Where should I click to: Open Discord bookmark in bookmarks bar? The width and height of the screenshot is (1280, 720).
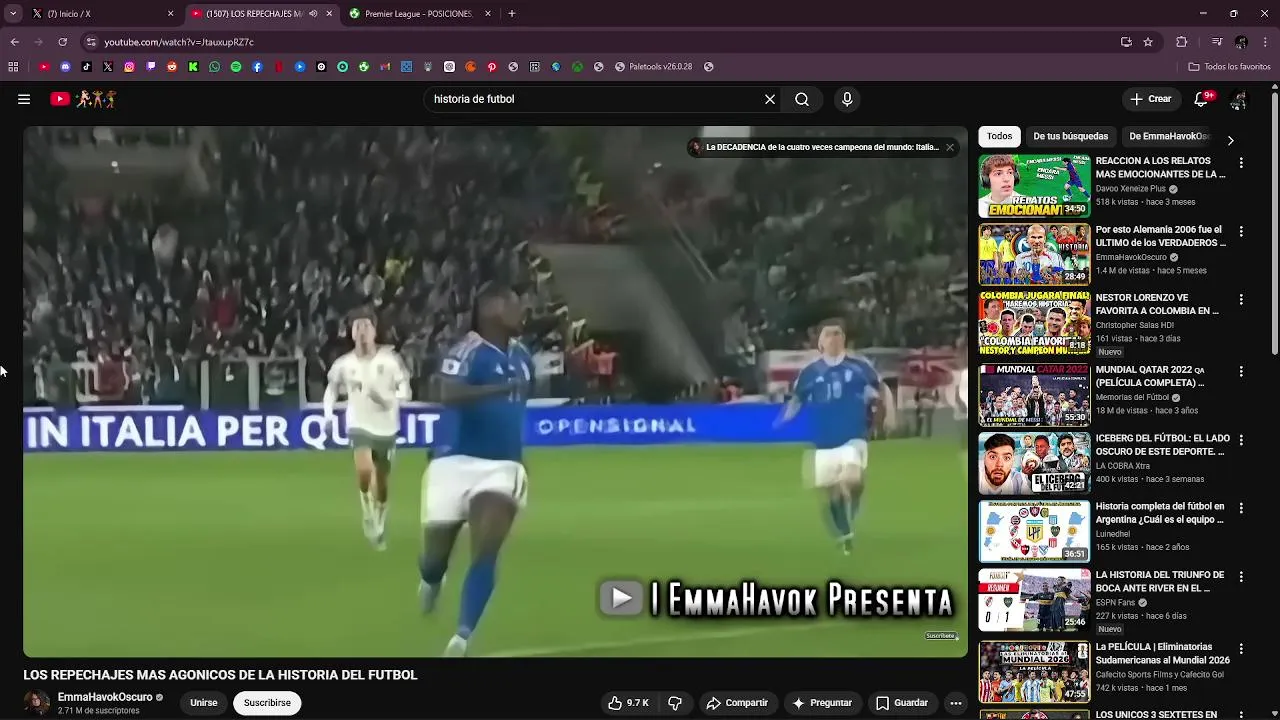coord(65,67)
